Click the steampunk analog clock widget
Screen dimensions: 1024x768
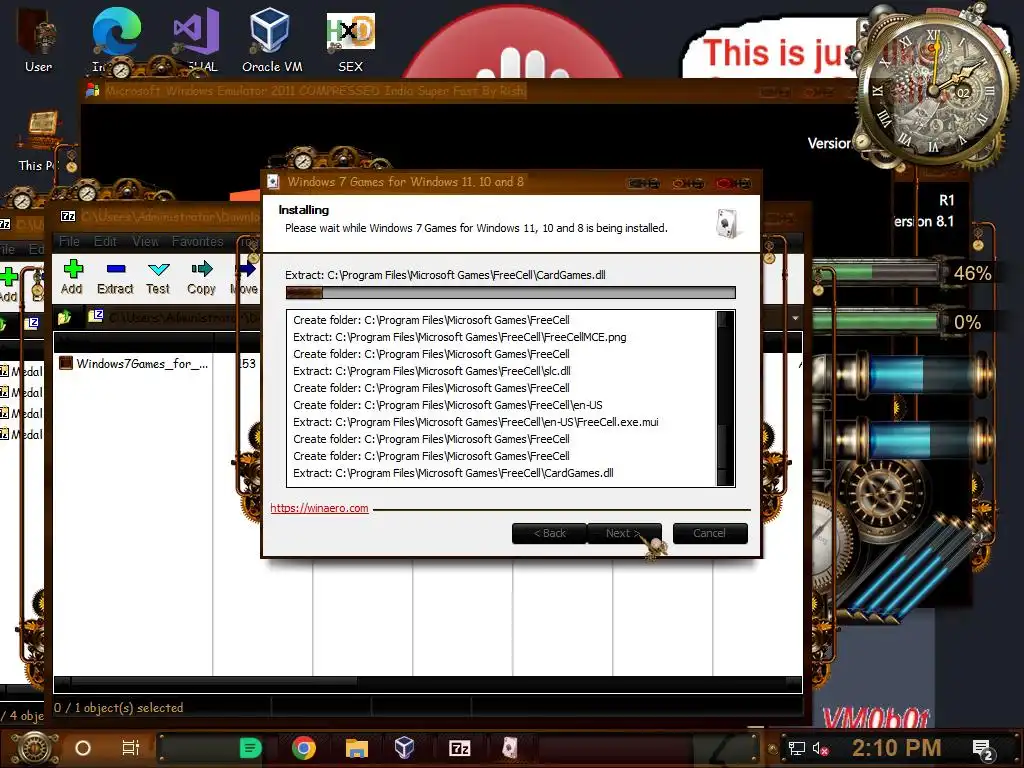coord(934,91)
